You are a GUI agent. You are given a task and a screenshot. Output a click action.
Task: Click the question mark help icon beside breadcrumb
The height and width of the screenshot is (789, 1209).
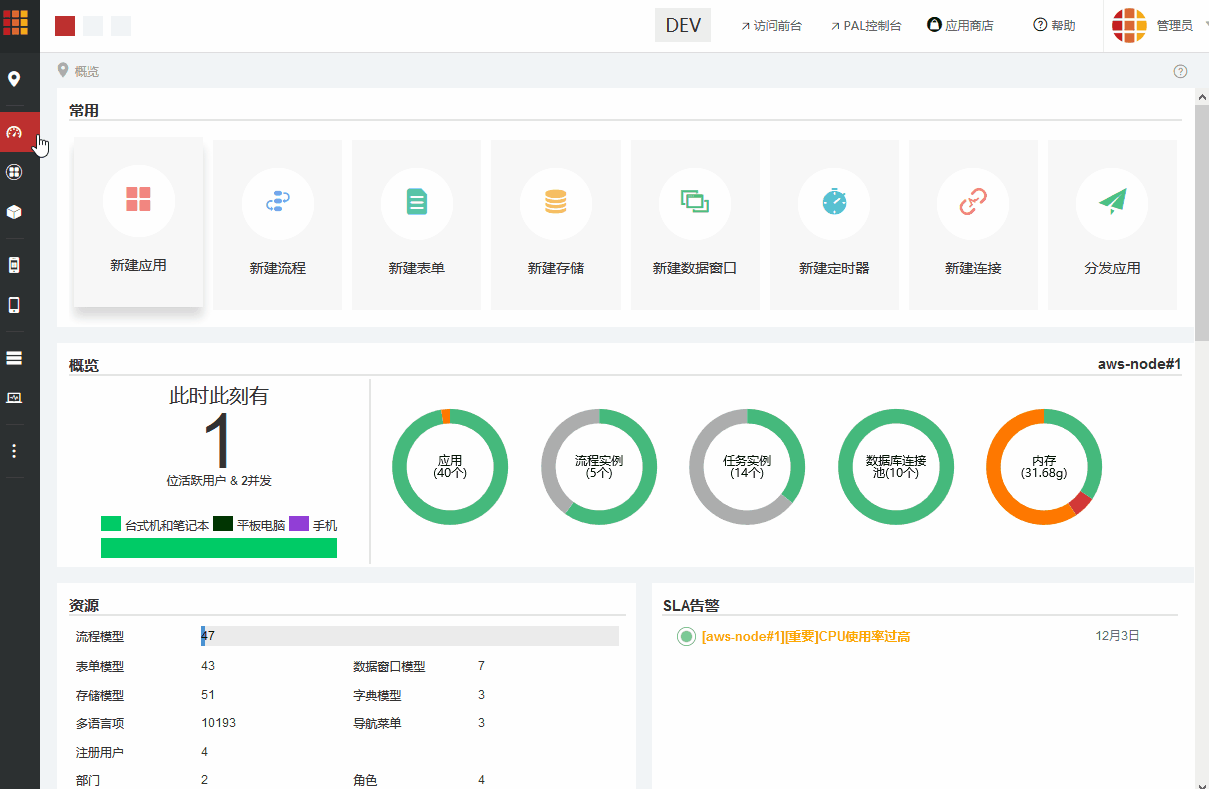tap(1180, 71)
